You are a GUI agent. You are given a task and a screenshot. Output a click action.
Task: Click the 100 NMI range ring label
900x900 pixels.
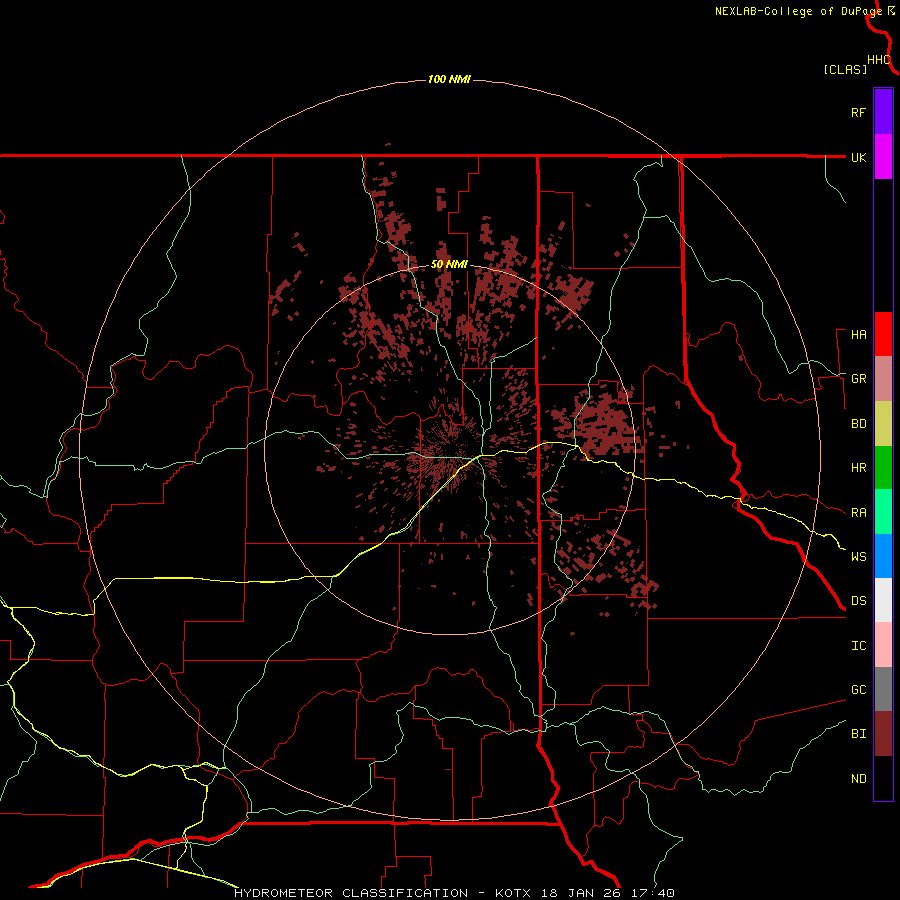pyautogui.click(x=449, y=79)
